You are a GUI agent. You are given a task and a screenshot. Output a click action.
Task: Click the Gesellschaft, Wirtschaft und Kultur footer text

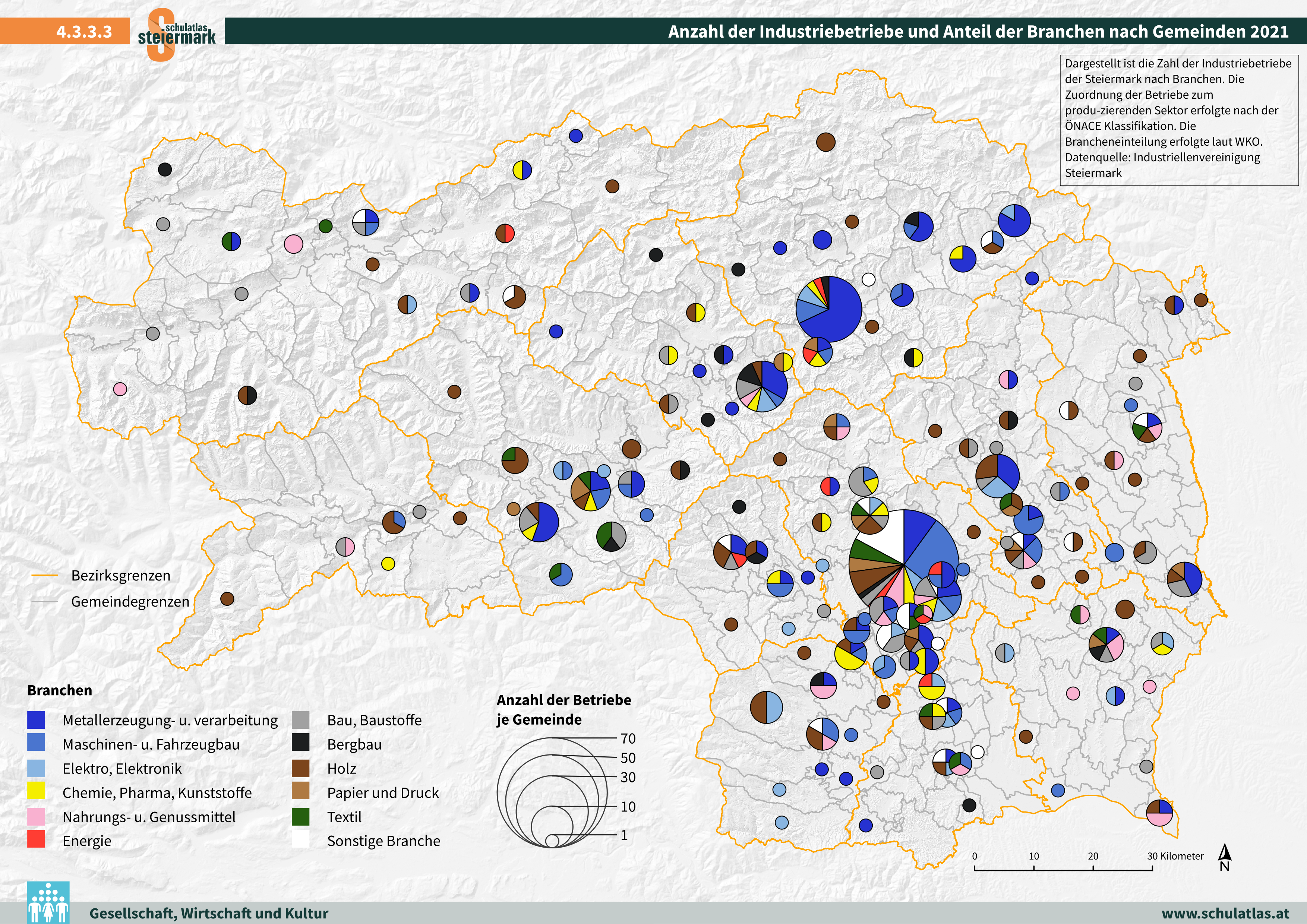208,913
